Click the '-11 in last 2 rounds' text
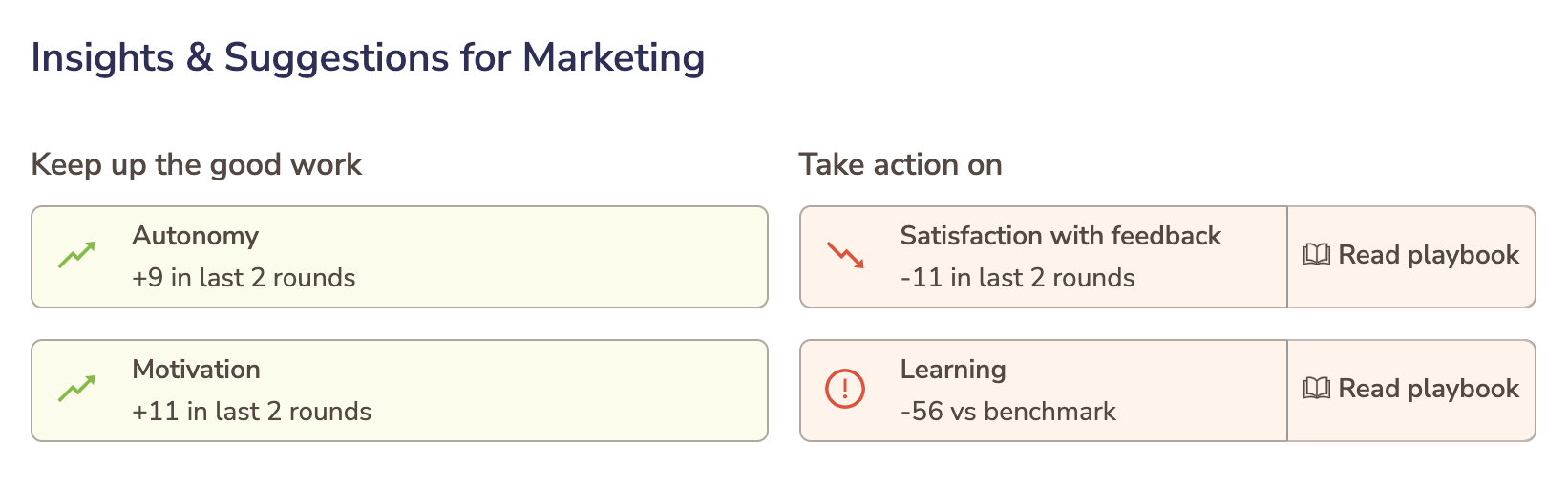This screenshot has width=1568, height=488. tap(1017, 278)
